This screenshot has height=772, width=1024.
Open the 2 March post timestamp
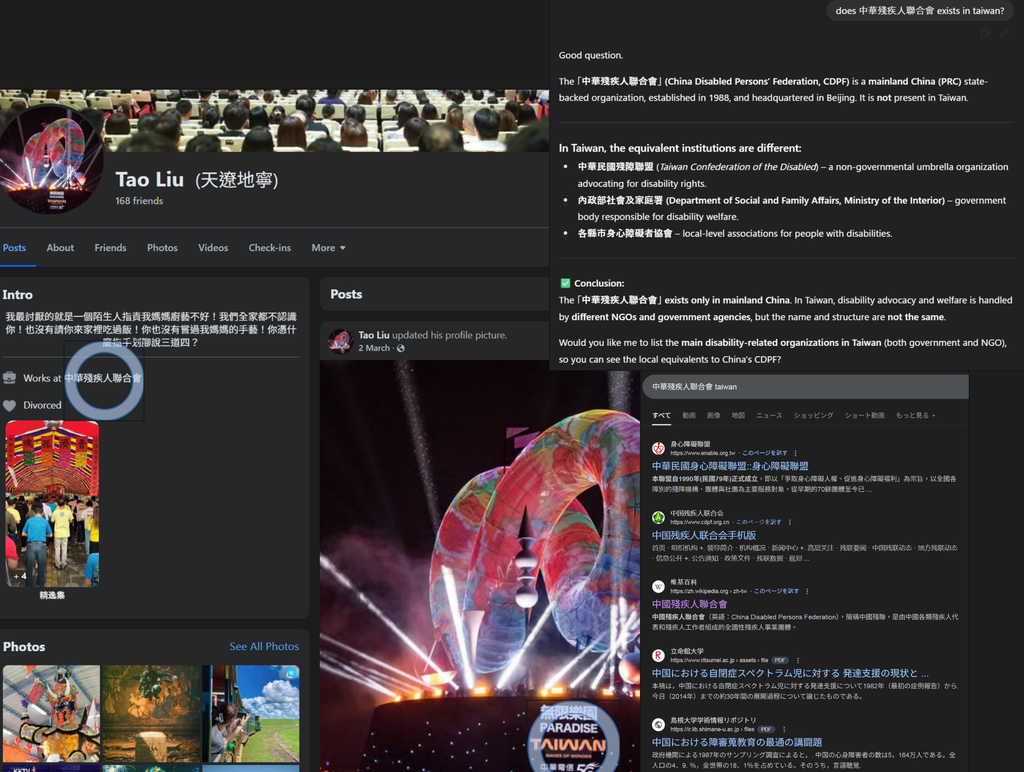tap(374, 348)
